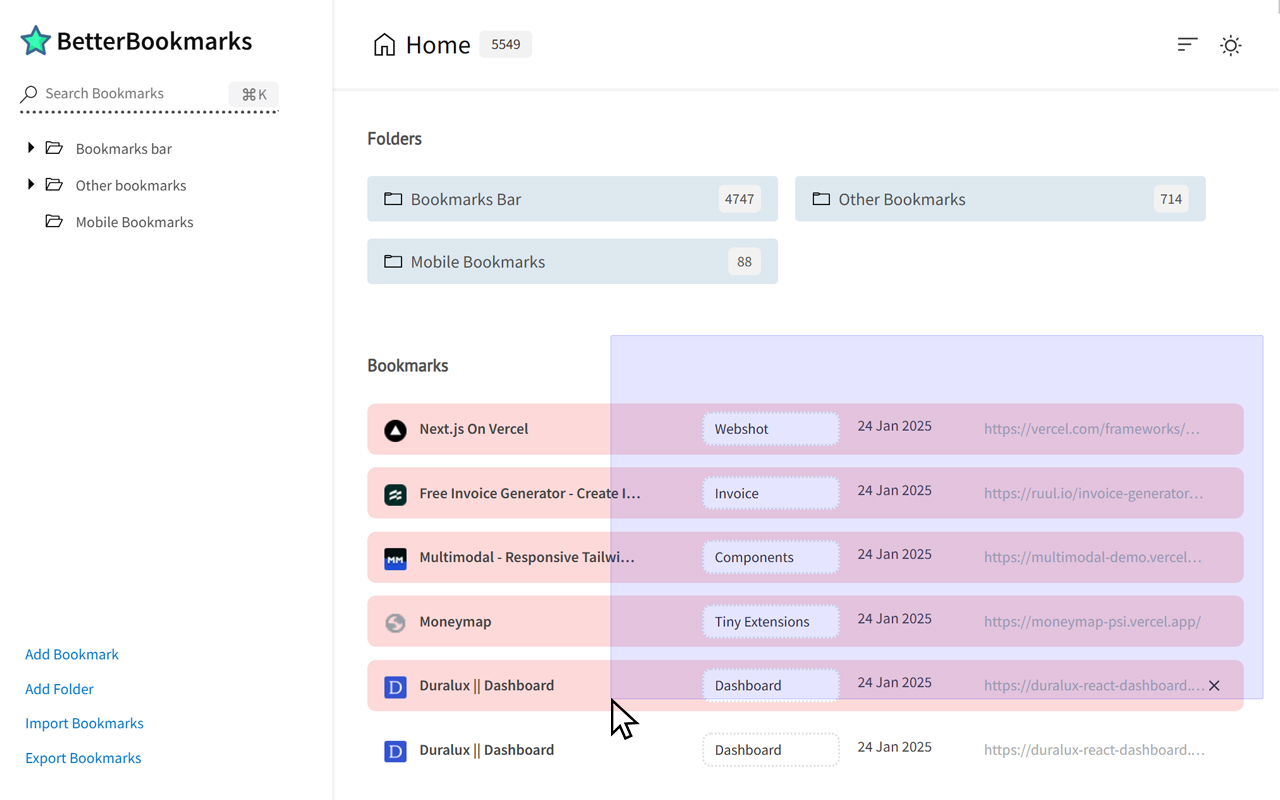This screenshot has height=800, width=1280.
Task: Open the Webshot folder tag
Action: click(x=771, y=429)
